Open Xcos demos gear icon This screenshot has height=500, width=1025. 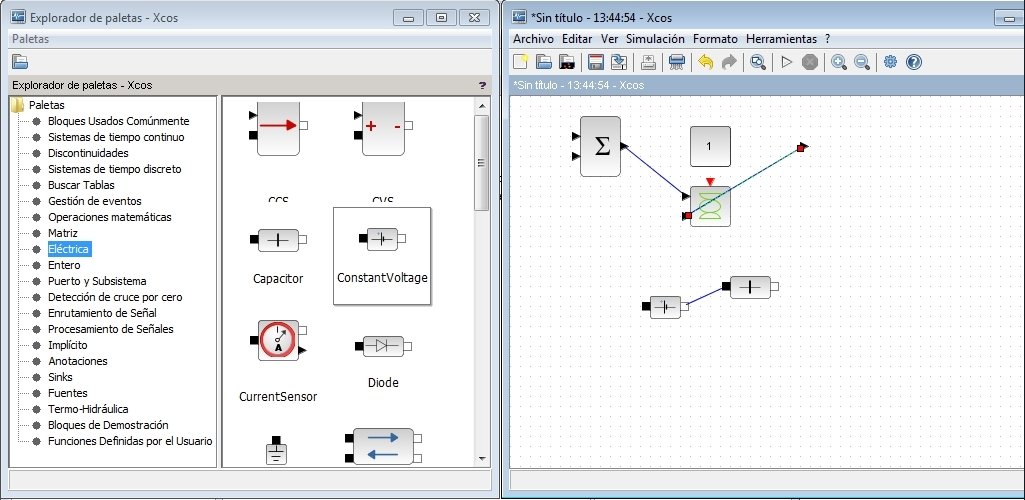(x=890, y=62)
